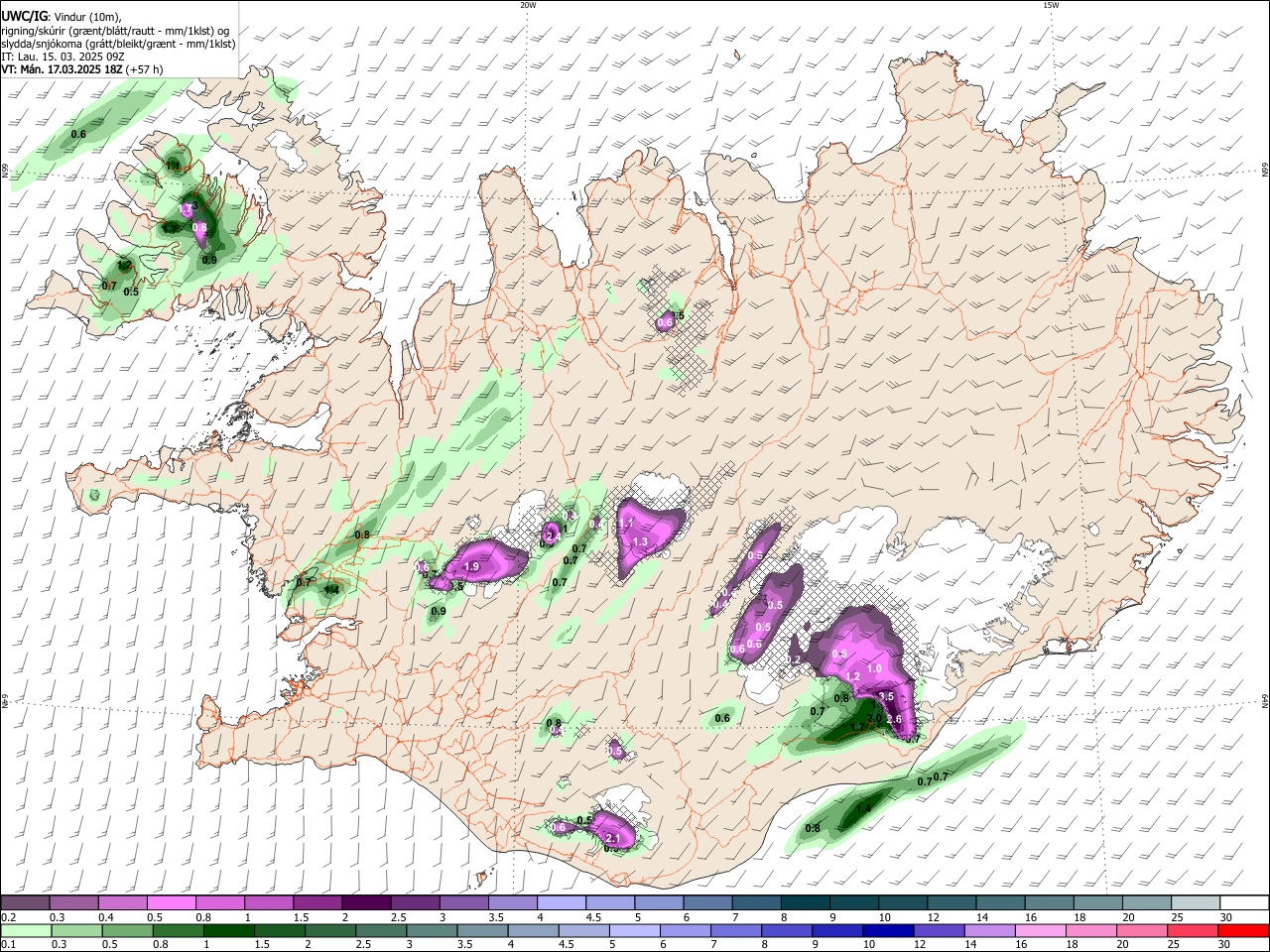Image resolution: width=1270 pixels, height=952 pixels.
Task: Click the valid time 'VT: Mán. 17.03.2025 18Z (+57 h)'
Action: (x=81, y=69)
